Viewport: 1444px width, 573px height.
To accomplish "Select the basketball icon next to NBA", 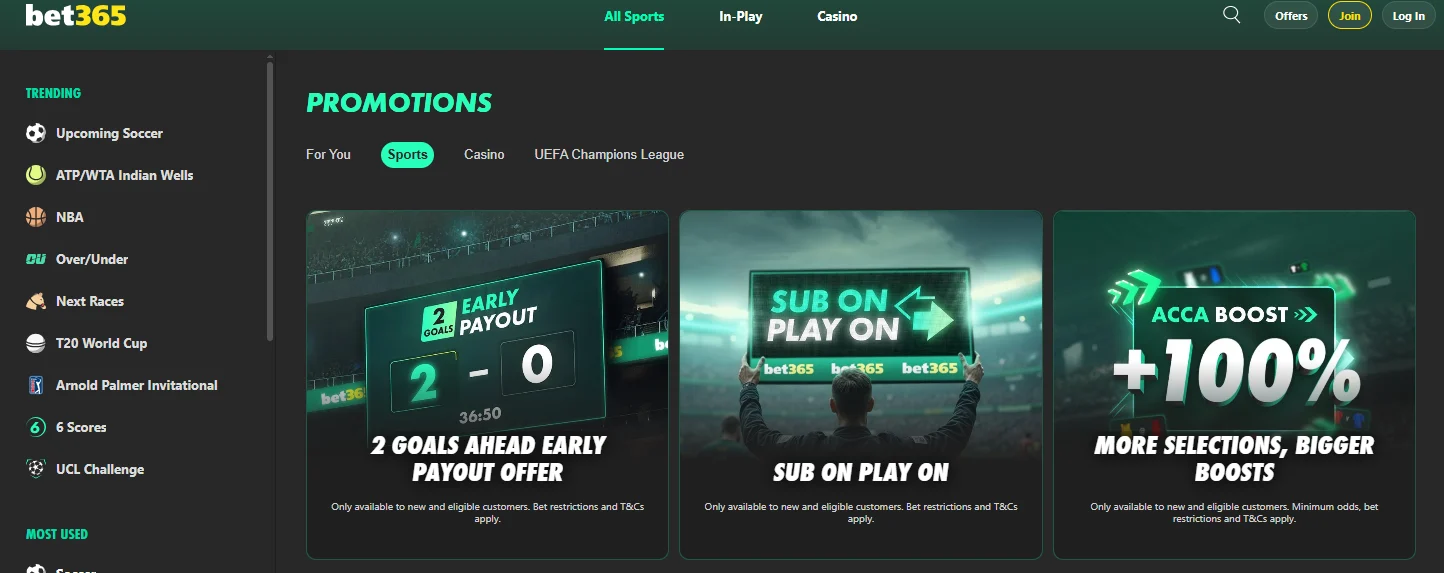I will point(36,217).
